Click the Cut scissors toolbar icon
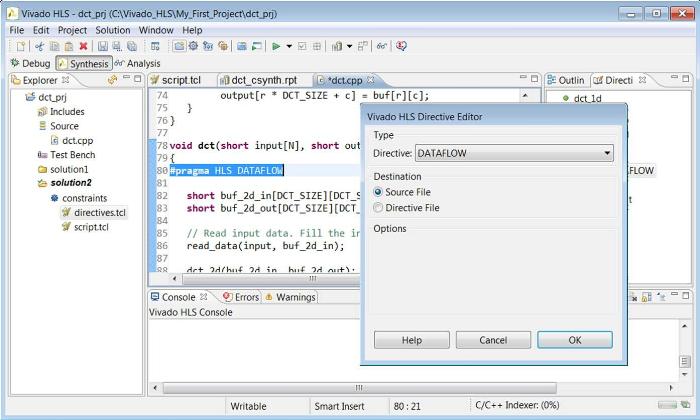The width and height of the screenshot is (700, 420). click(40, 46)
